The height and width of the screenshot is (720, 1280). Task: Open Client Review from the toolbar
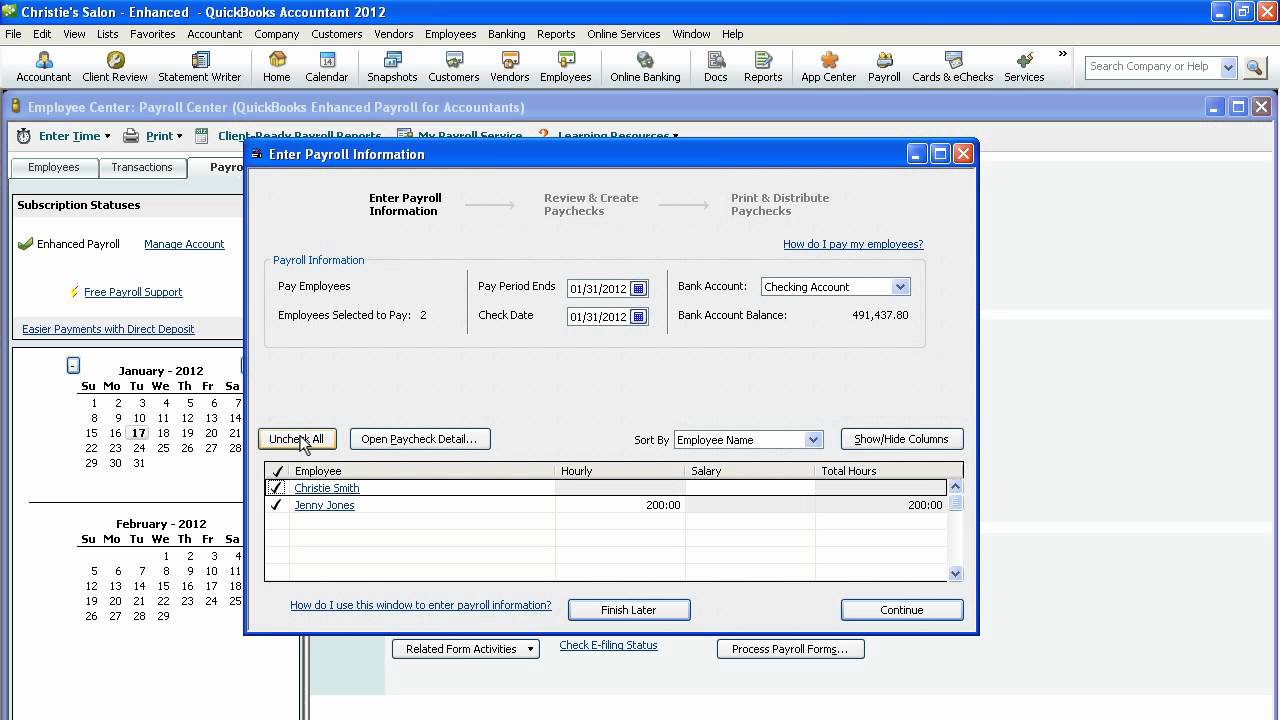[x=115, y=67]
